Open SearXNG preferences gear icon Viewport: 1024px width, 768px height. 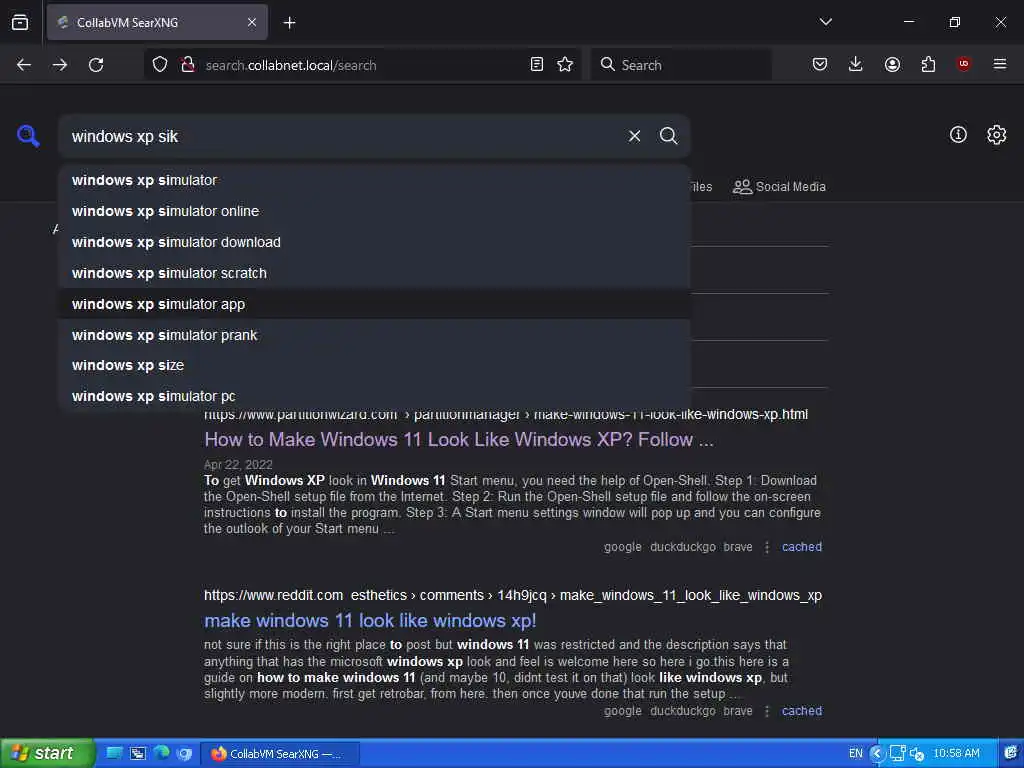point(996,135)
